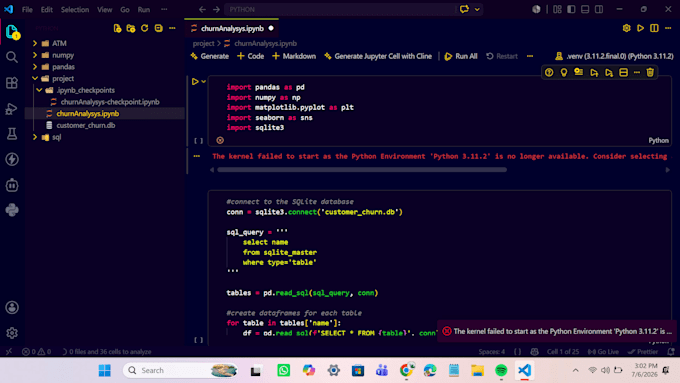
Task: Open the Edit menu
Action: tap(46, 9)
